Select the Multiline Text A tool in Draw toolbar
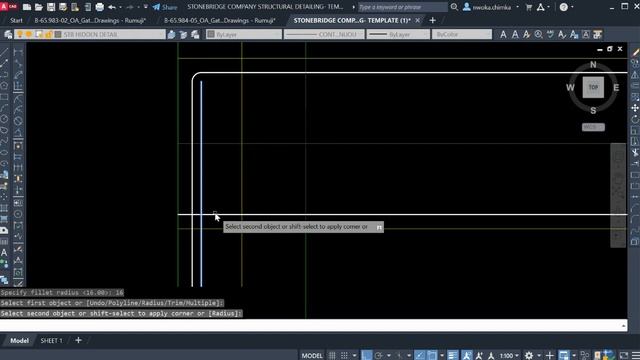Image resolution: width=640 pixels, height=360 pixels. 4,253
